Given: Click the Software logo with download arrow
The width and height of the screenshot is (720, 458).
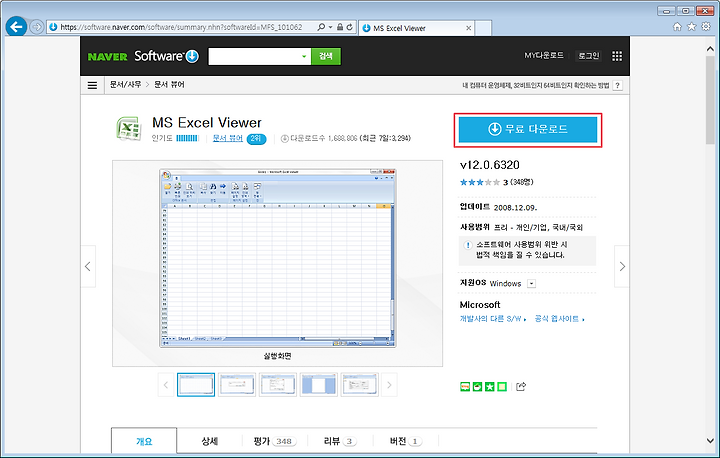Looking at the screenshot, I should point(166,56).
